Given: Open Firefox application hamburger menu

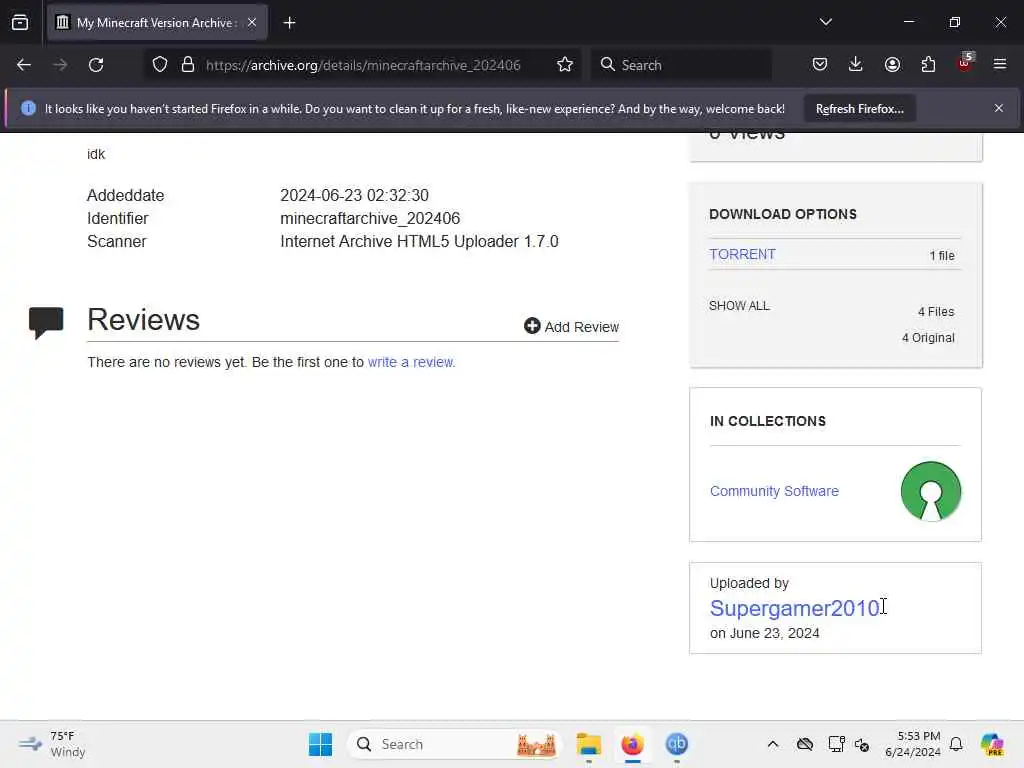Looking at the screenshot, I should [x=1000, y=65].
